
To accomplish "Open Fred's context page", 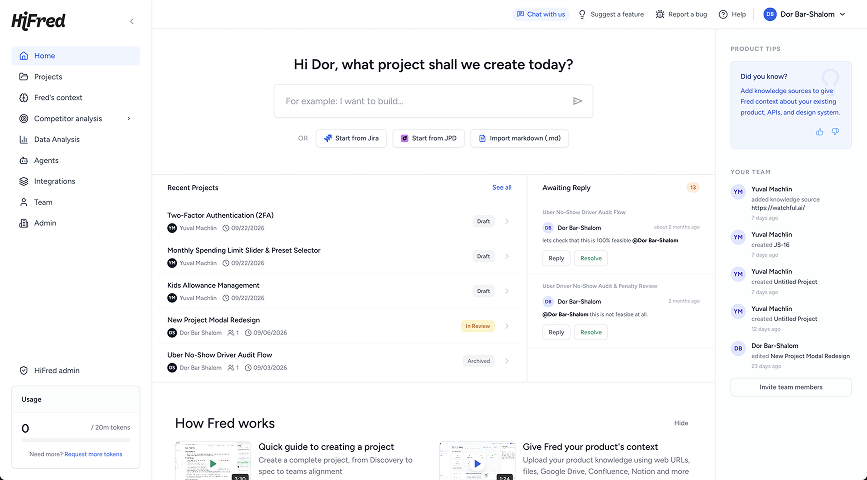I will pos(76,98).
